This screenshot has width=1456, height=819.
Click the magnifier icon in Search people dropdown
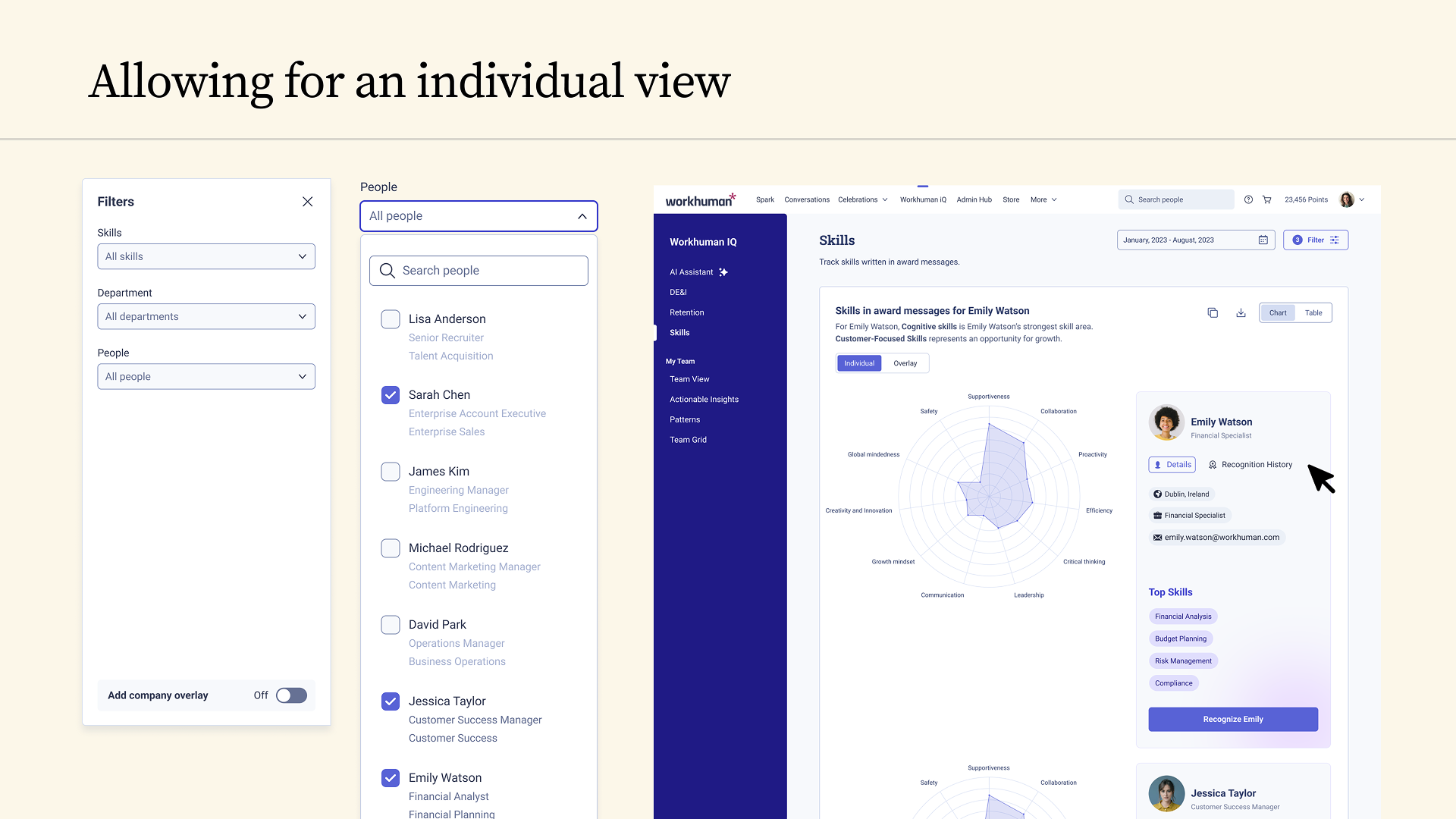tap(387, 271)
